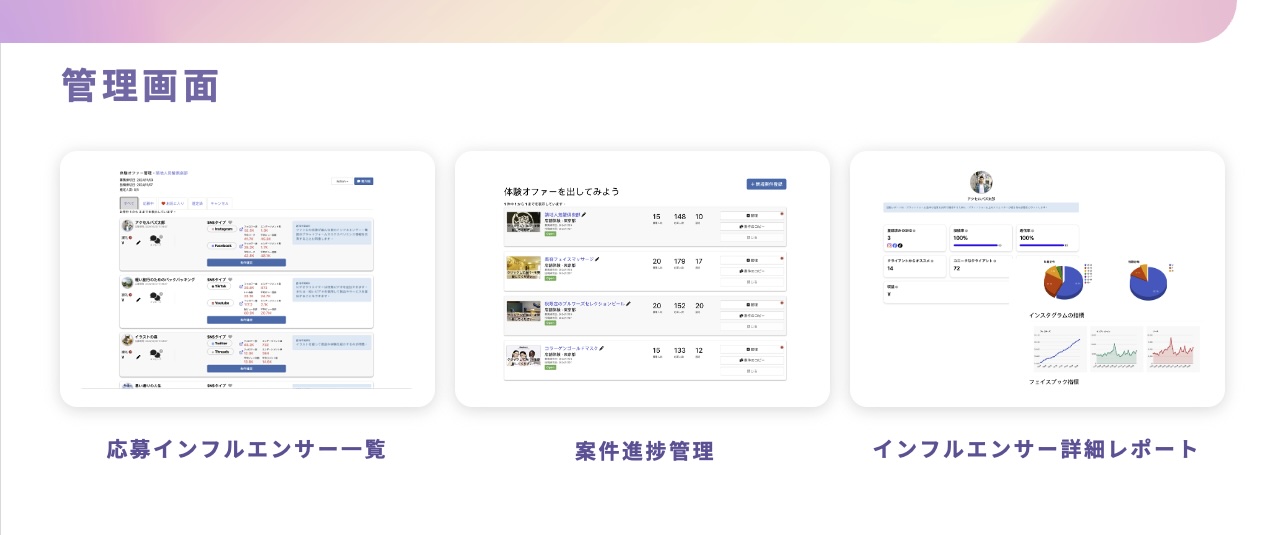The width and height of the screenshot is (1281, 535).
Task: Click thumbnail of コラーゲンゴールドマスク offer
Action: pos(524,355)
